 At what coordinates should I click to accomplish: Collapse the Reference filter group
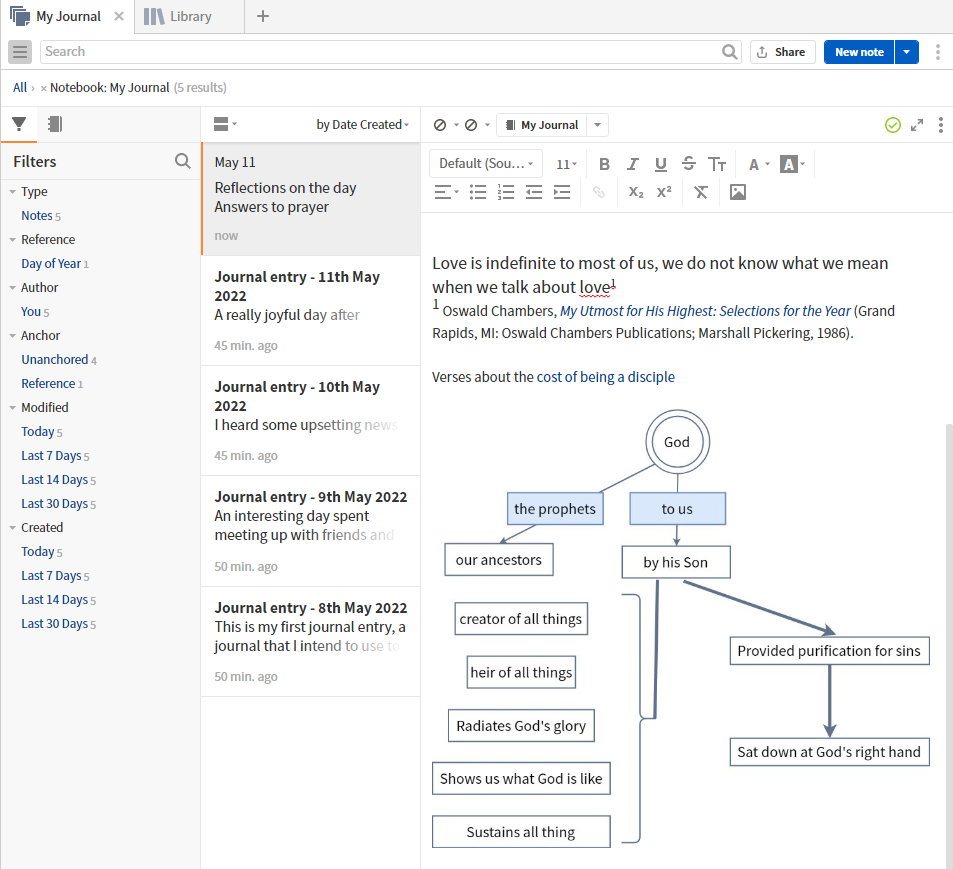[12, 240]
